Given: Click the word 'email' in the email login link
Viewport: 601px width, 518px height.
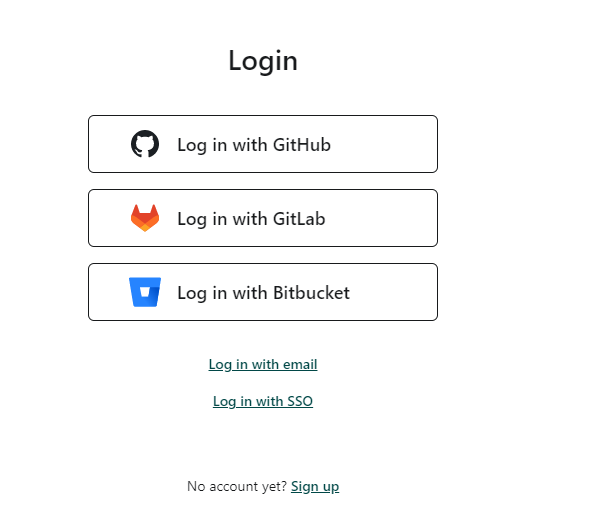Looking at the screenshot, I should pos(300,364).
